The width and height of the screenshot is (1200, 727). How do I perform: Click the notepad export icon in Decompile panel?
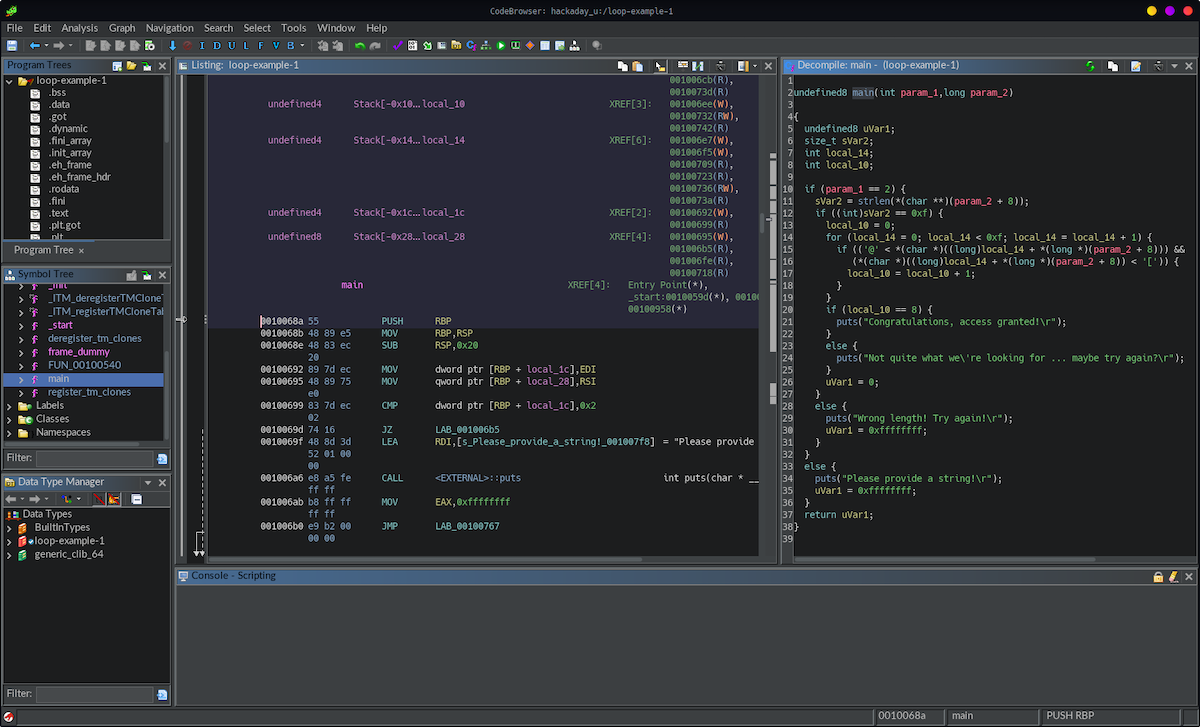click(x=1135, y=66)
